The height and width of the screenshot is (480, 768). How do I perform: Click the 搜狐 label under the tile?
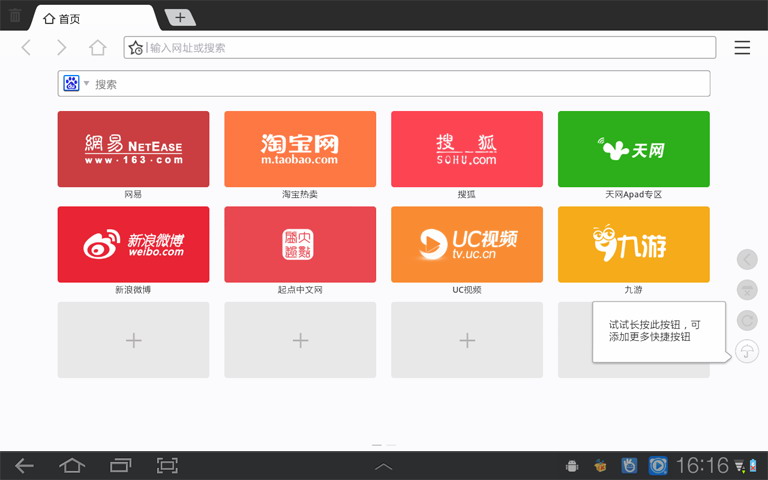click(x=467, y=194)
